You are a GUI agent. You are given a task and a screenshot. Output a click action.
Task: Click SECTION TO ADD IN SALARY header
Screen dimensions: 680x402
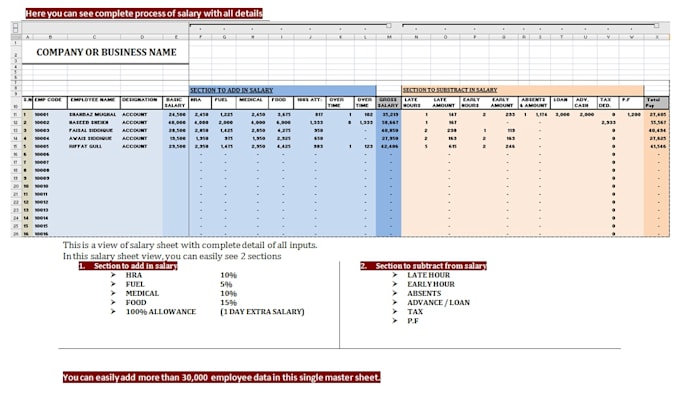[x=283, y=90]
